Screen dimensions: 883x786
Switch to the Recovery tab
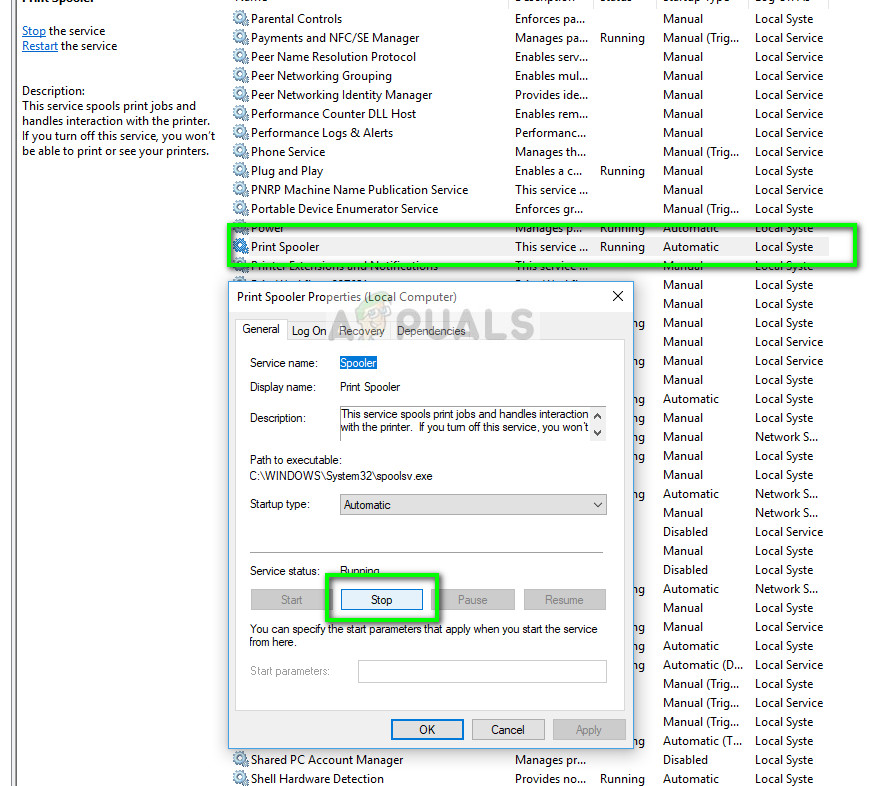[x=362, y=331]
